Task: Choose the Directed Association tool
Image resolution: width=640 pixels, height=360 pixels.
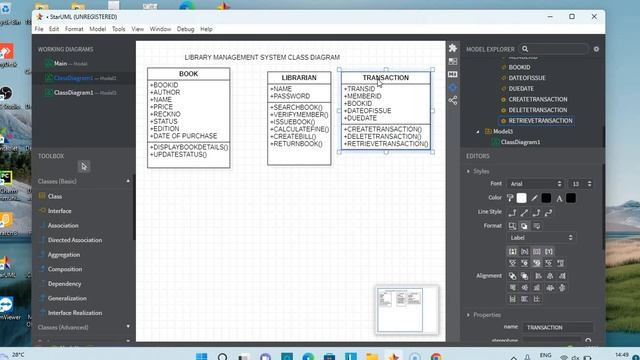Action: [x=75, y=240]
